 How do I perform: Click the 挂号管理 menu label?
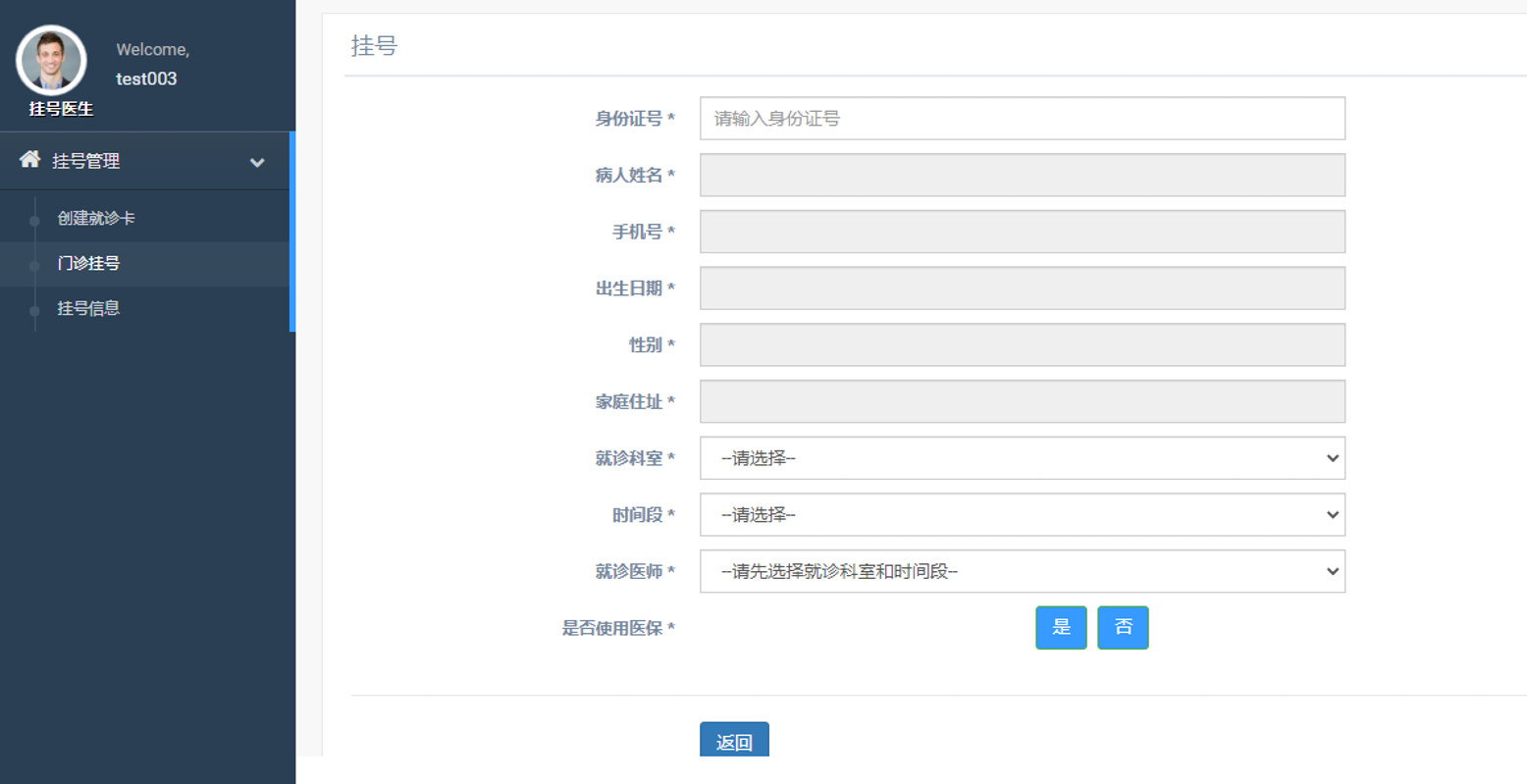tap(86, 161)
